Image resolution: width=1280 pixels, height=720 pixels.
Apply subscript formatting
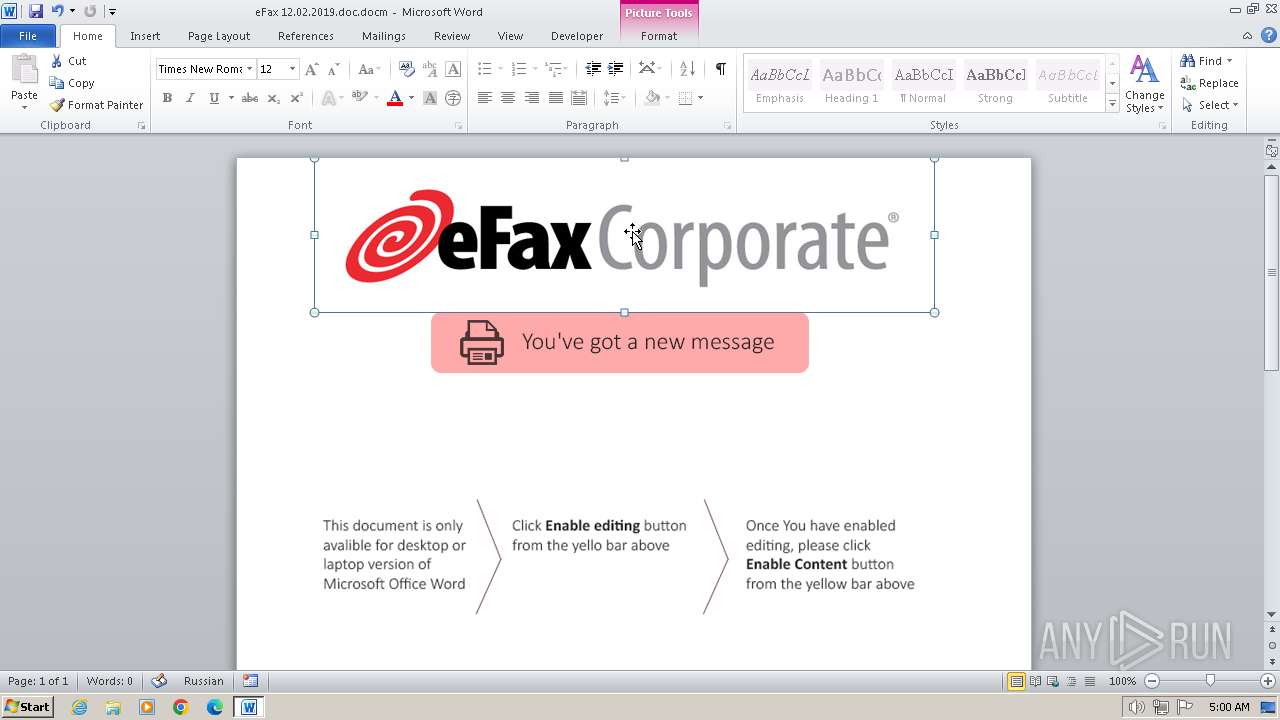pyautogui.click(x=273, y=98)
